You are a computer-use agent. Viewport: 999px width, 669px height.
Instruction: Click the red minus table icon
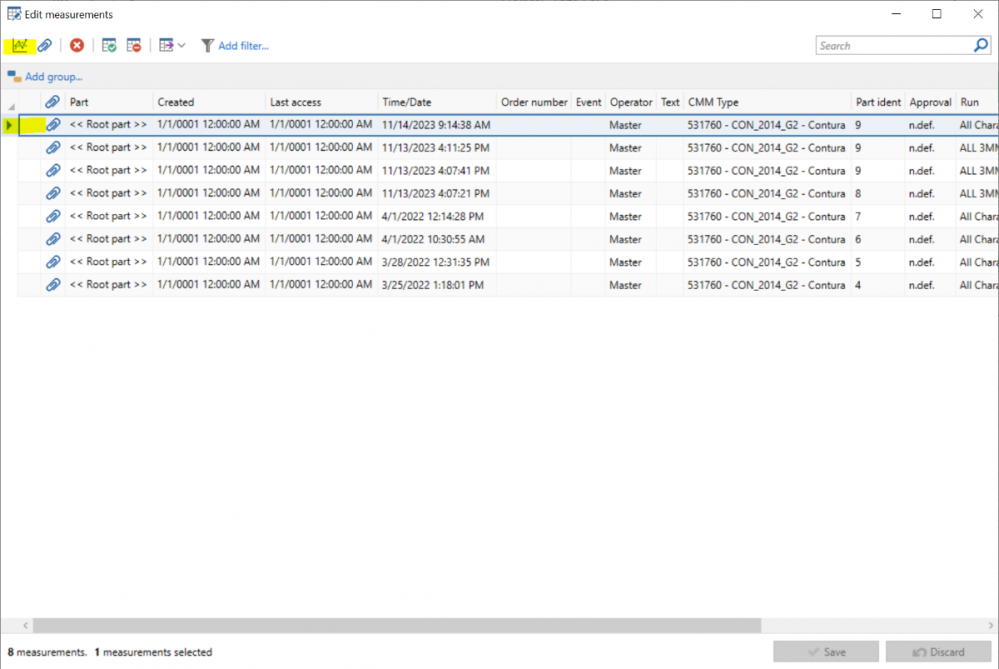coord(133,46)
